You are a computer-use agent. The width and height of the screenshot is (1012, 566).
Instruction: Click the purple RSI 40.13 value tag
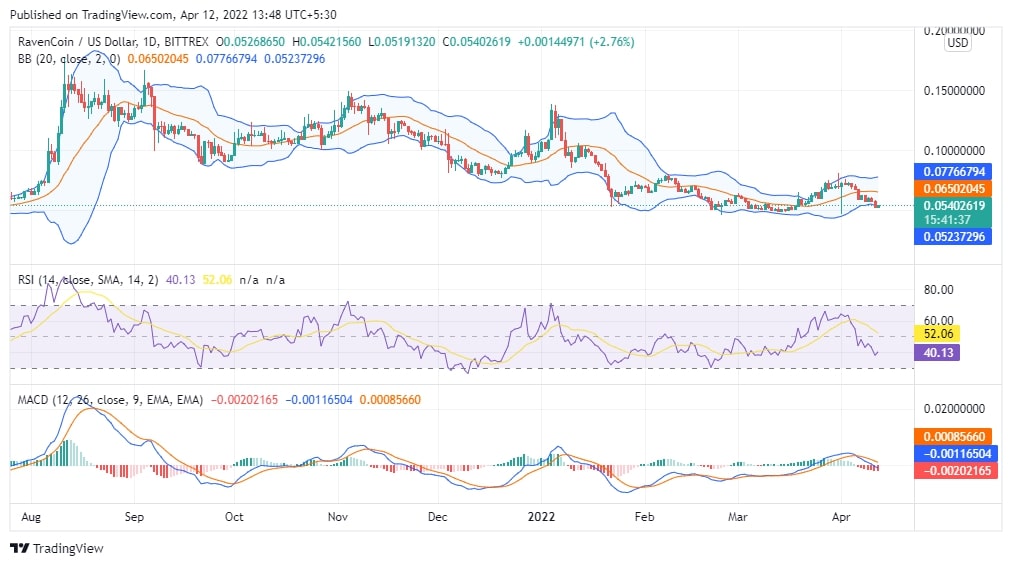click(x=937, y=352)
